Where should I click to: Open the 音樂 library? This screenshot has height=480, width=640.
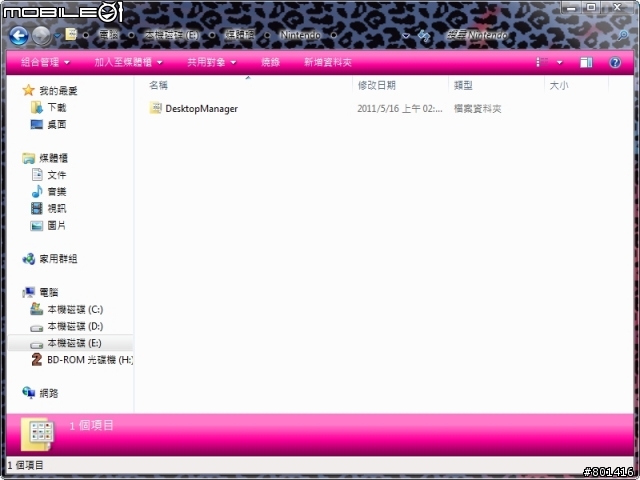coord(56,192)
